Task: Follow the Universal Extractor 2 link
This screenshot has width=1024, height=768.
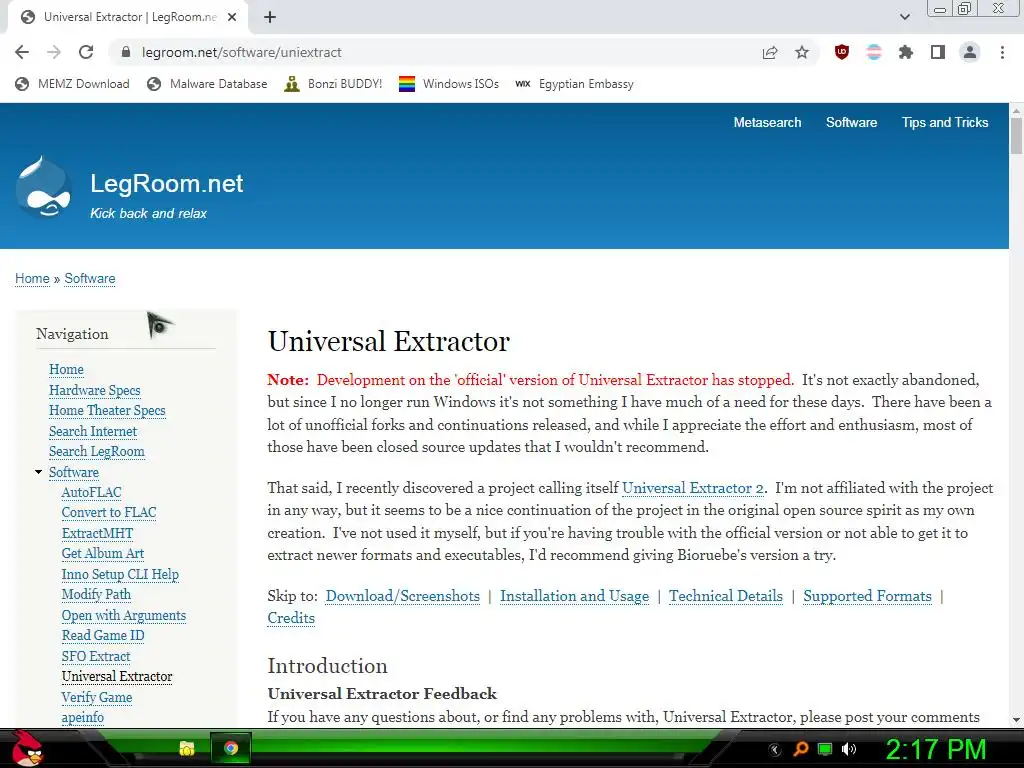Action: (x=693, y=488)
